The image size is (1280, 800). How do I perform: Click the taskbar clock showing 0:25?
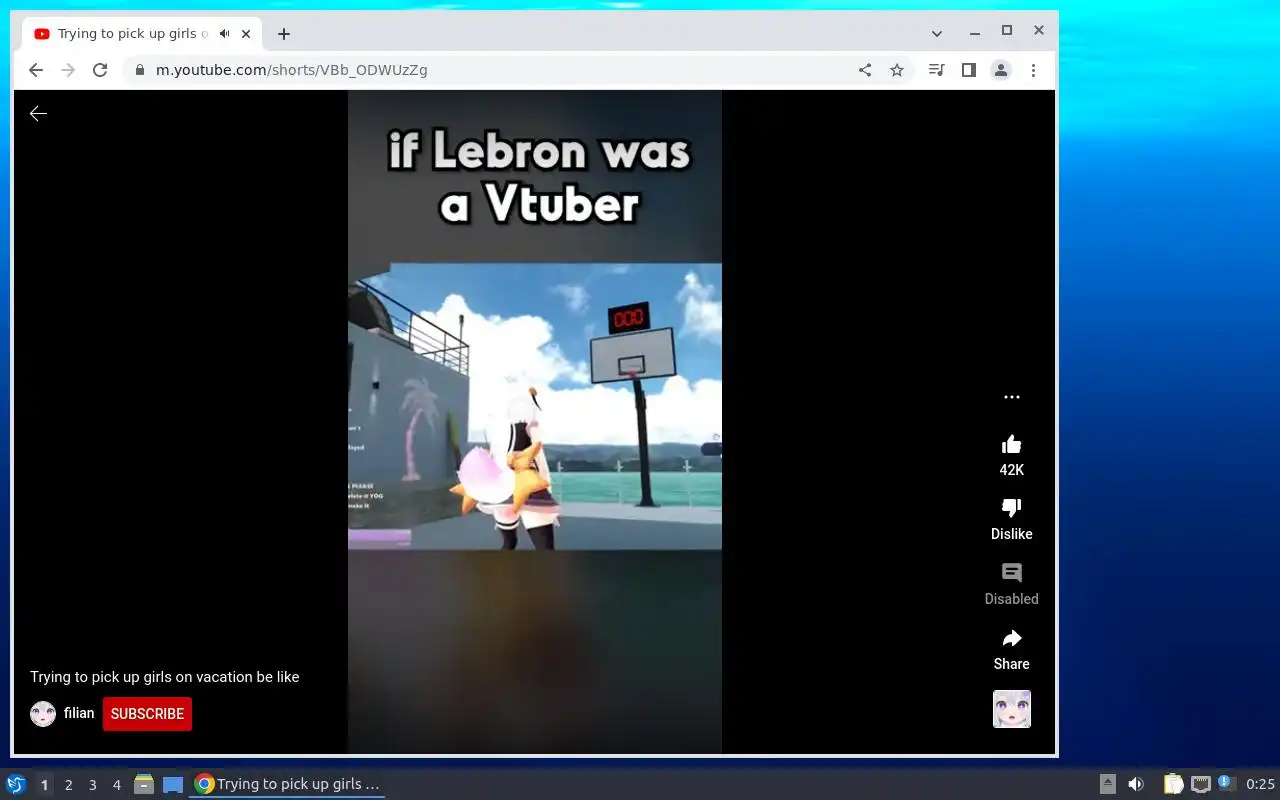(x=1260, y=785)
